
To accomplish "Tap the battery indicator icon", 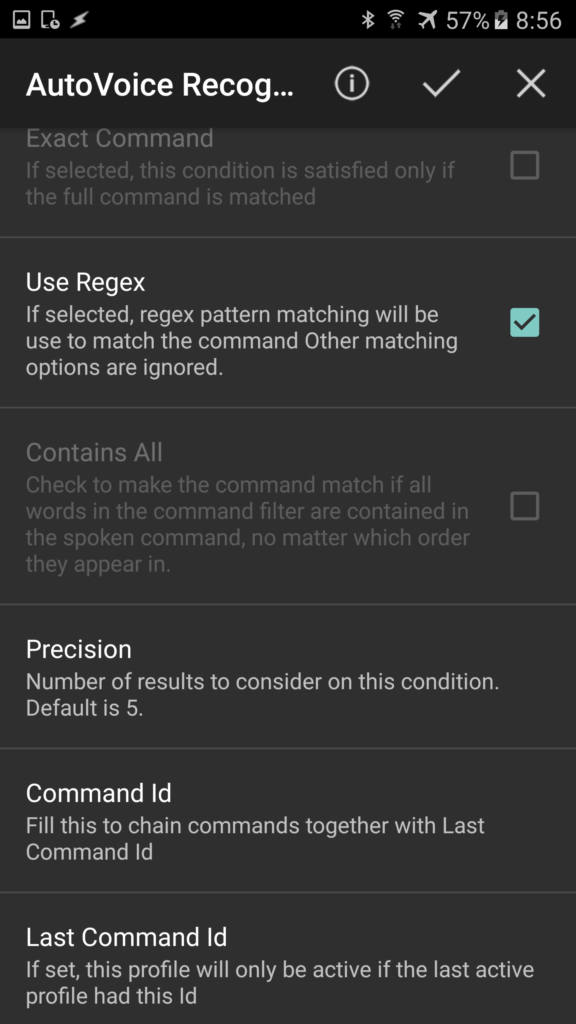I will (501, 20).
